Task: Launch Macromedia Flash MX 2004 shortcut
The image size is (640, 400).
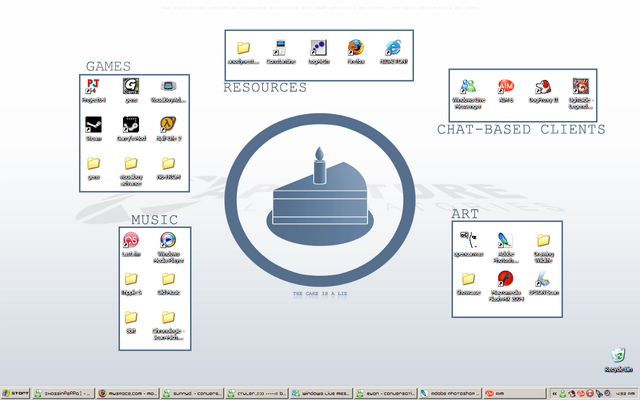Action: click(505, 279)
